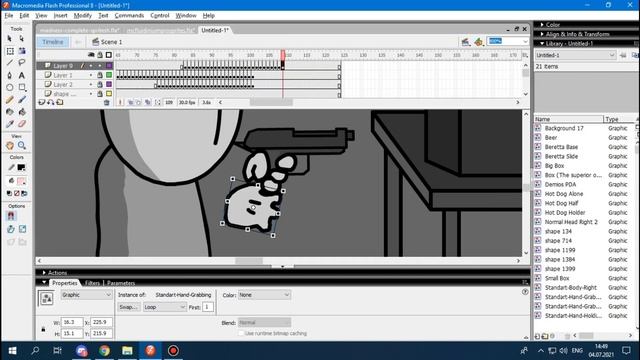The height and width of the screenshot is (360, 640).
Task: Expand the Color panel
Action: point(542,25)
